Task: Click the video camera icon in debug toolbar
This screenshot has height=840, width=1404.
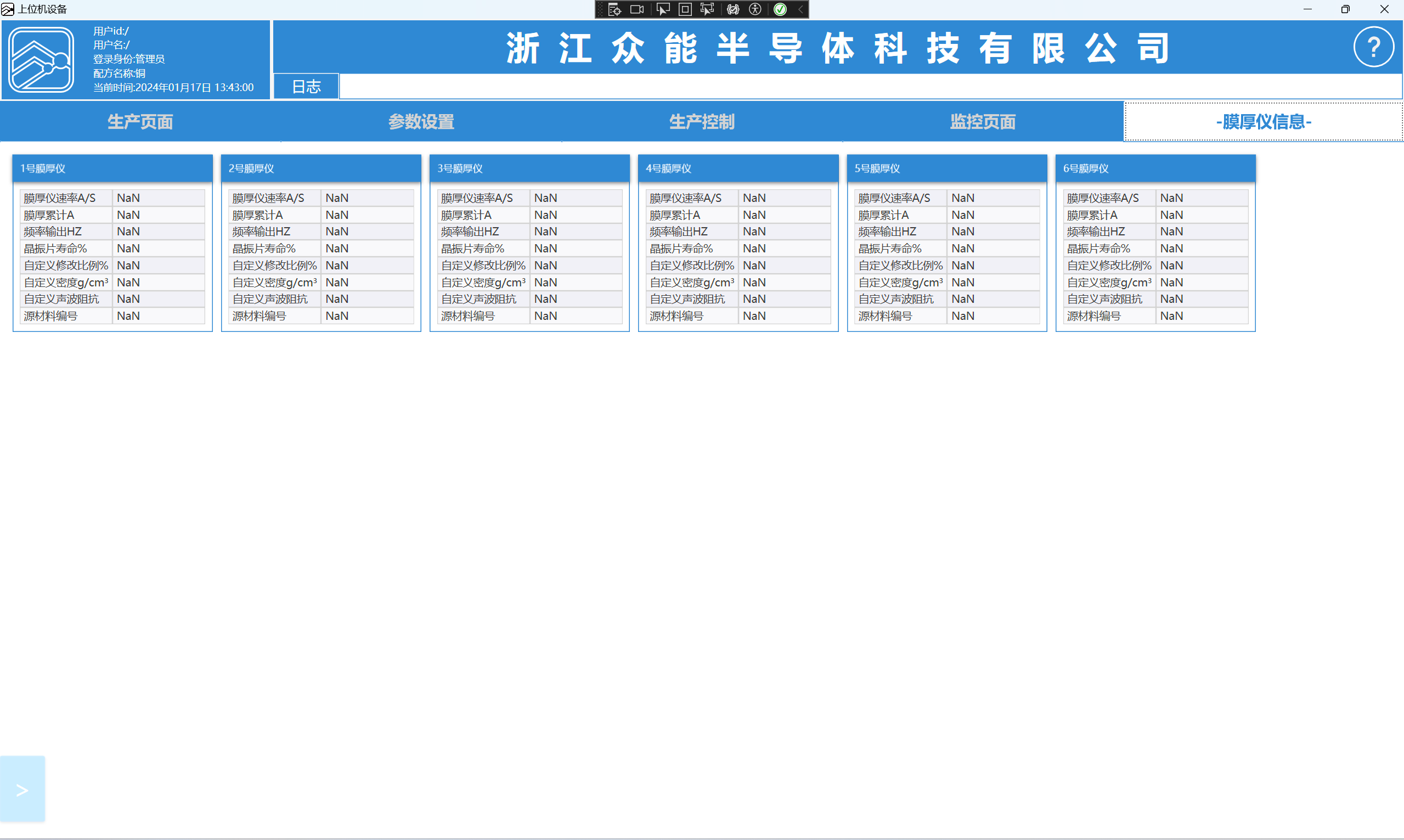Action: click(x=637, y=9)
